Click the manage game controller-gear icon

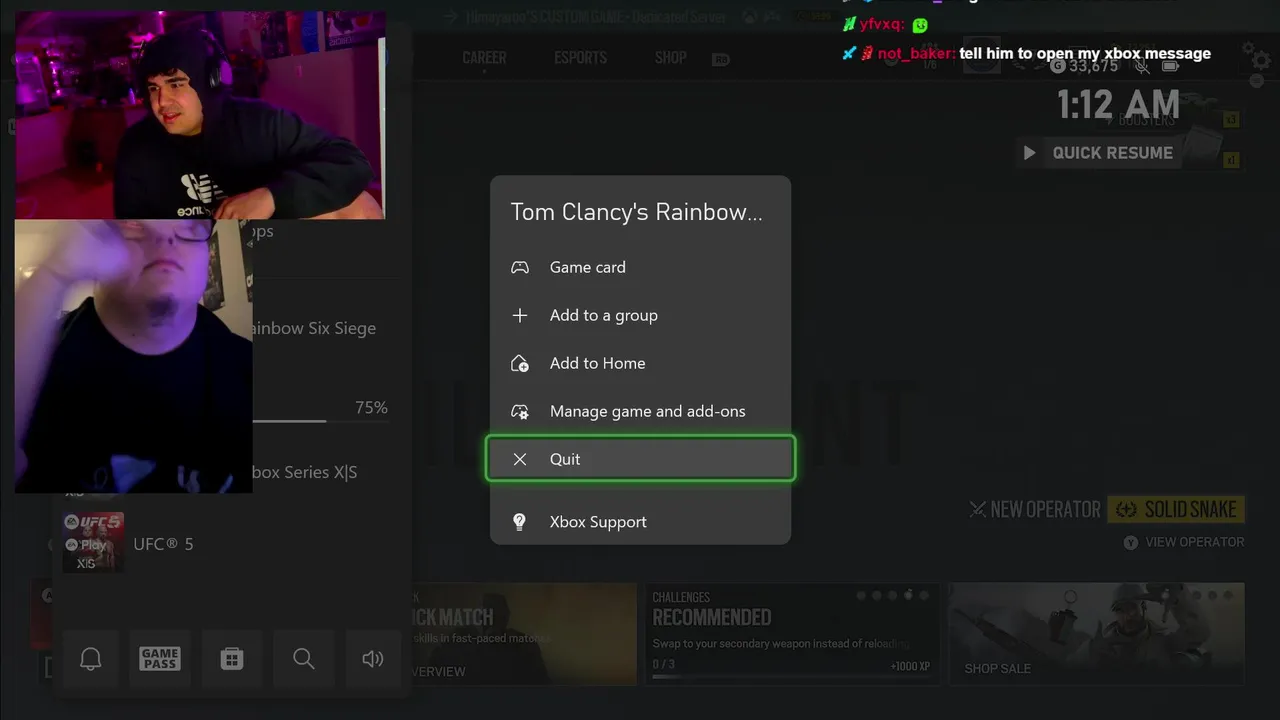tap(520, 411)
